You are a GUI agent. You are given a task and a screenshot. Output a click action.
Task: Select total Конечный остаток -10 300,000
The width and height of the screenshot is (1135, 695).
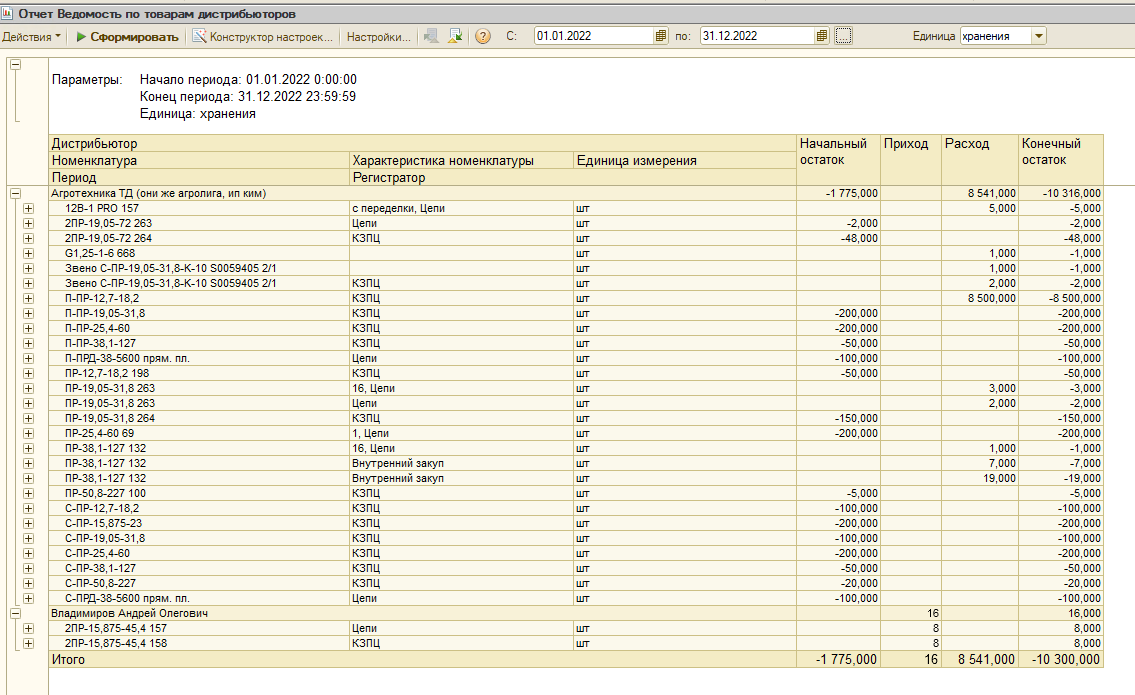pyautogui.click(x=1061, y=660)
